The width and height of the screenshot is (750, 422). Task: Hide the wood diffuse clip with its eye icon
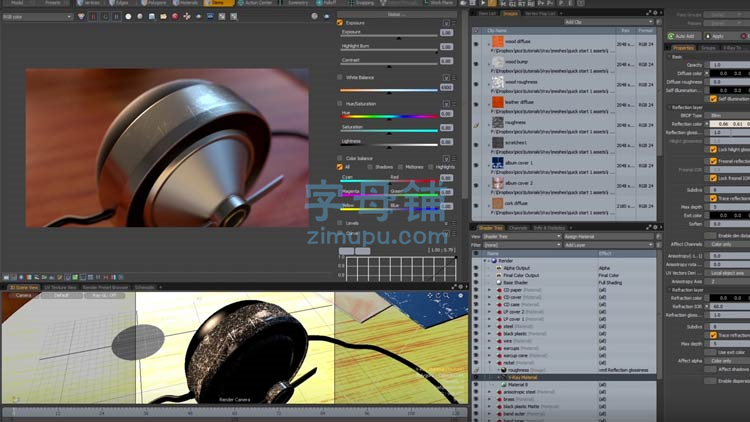[x=476, y=44]
